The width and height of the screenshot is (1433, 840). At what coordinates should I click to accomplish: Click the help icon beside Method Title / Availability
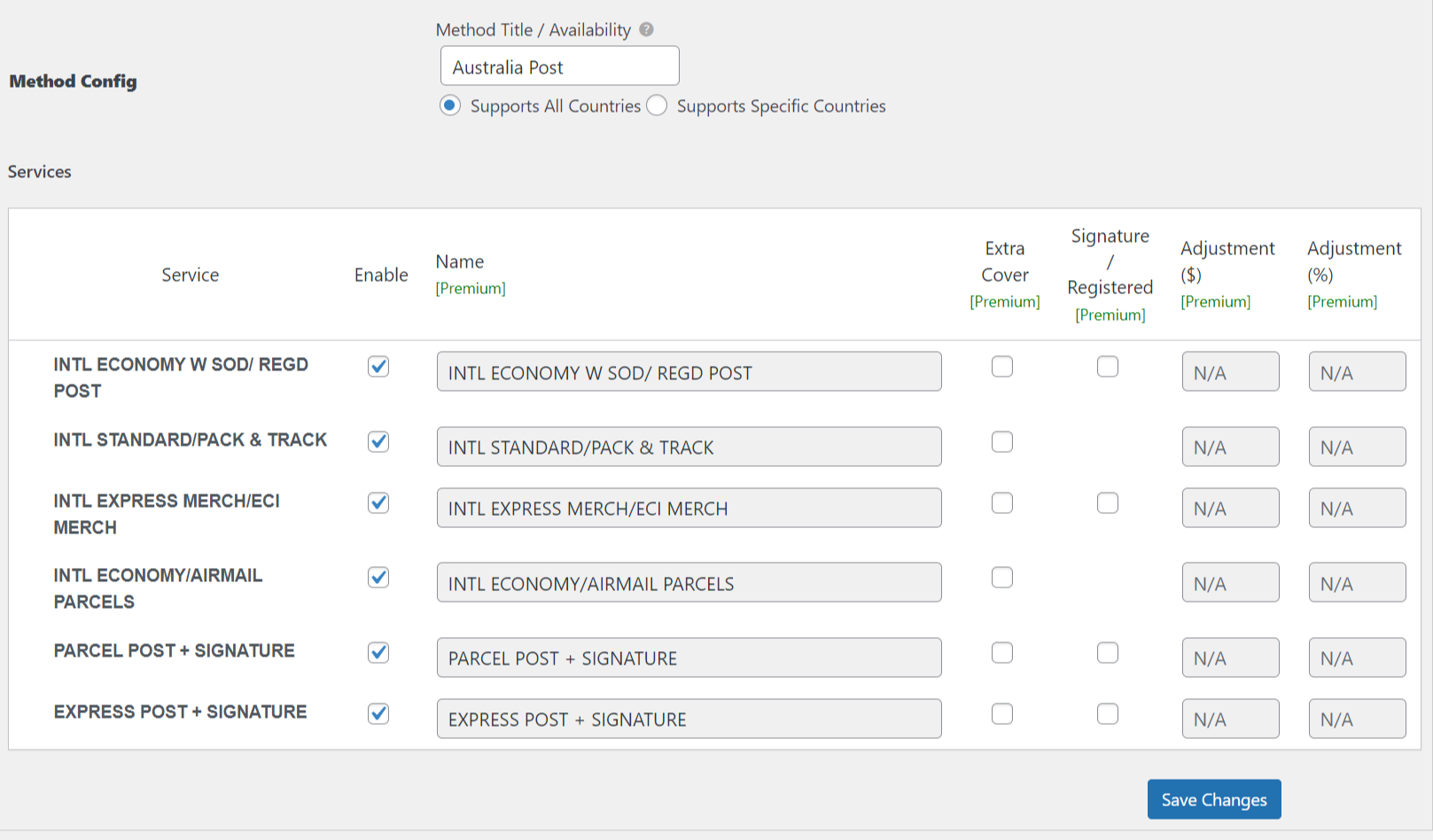(x=647, y=29)
